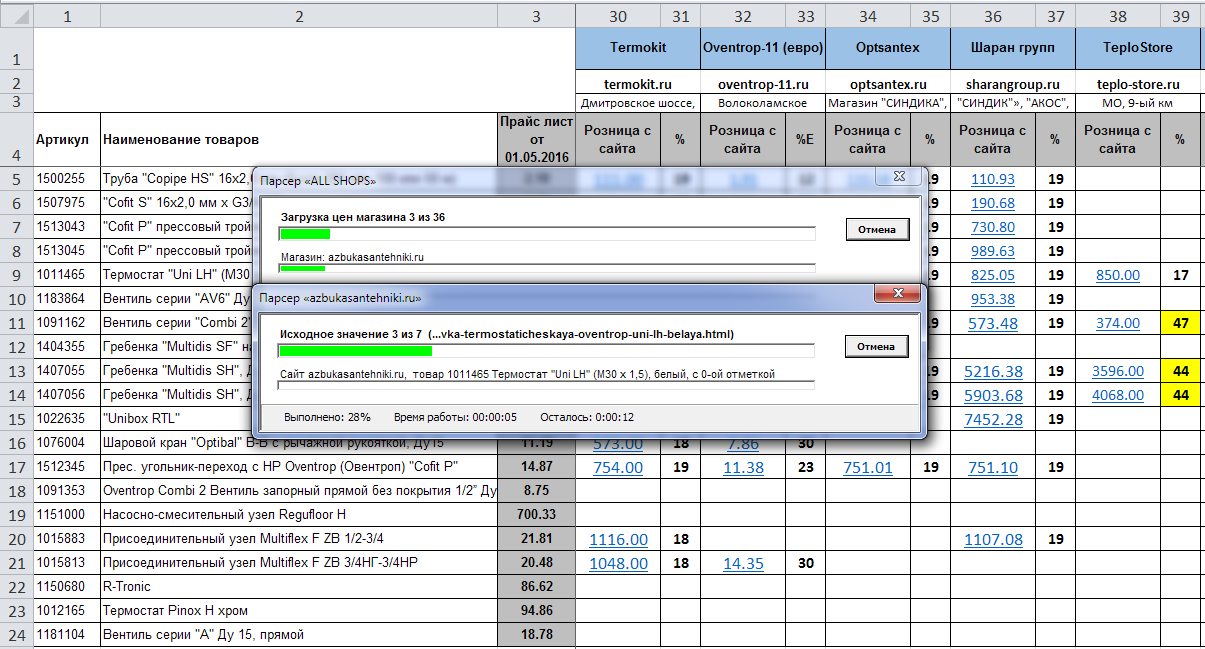This screenshot has width=1205, height=649.
Task: Select the Termokit shop header cell
Action: click(638, 47)
